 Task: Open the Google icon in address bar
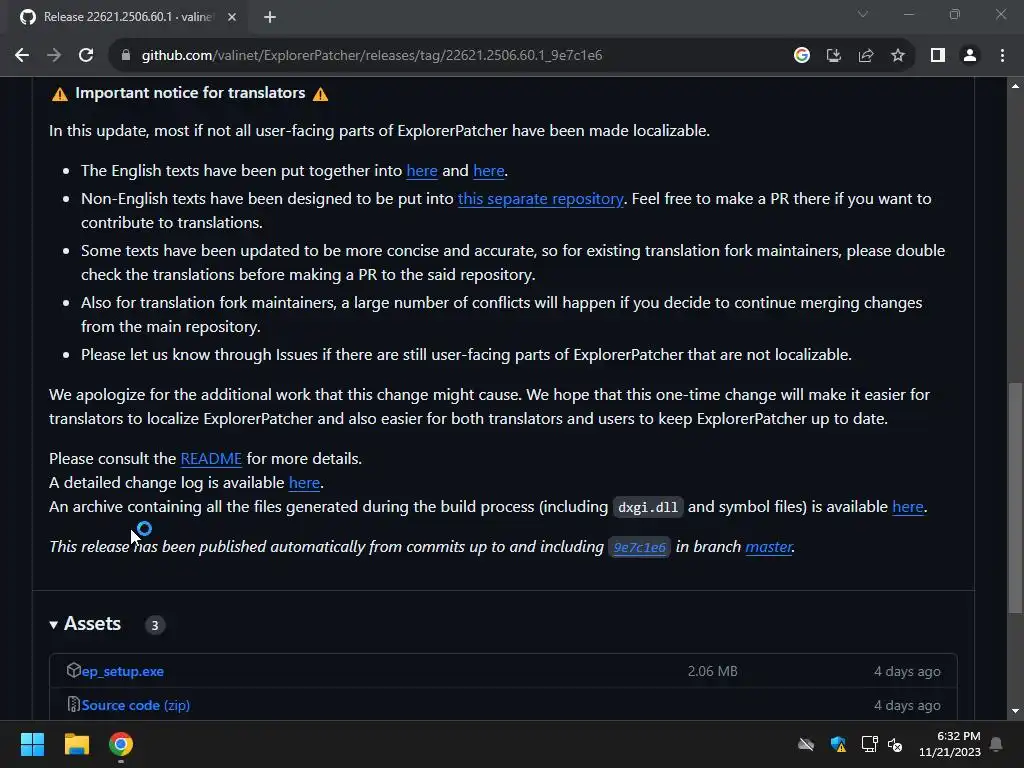[801, 56]
